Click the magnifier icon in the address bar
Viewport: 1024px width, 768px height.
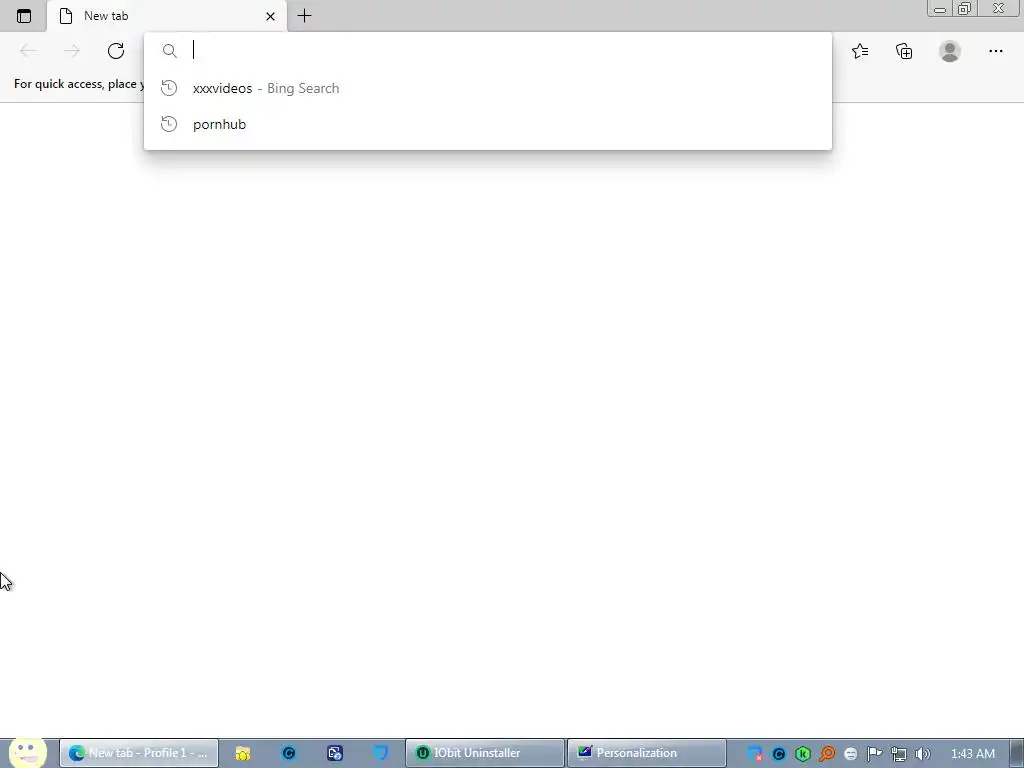(x=170, y=51)
